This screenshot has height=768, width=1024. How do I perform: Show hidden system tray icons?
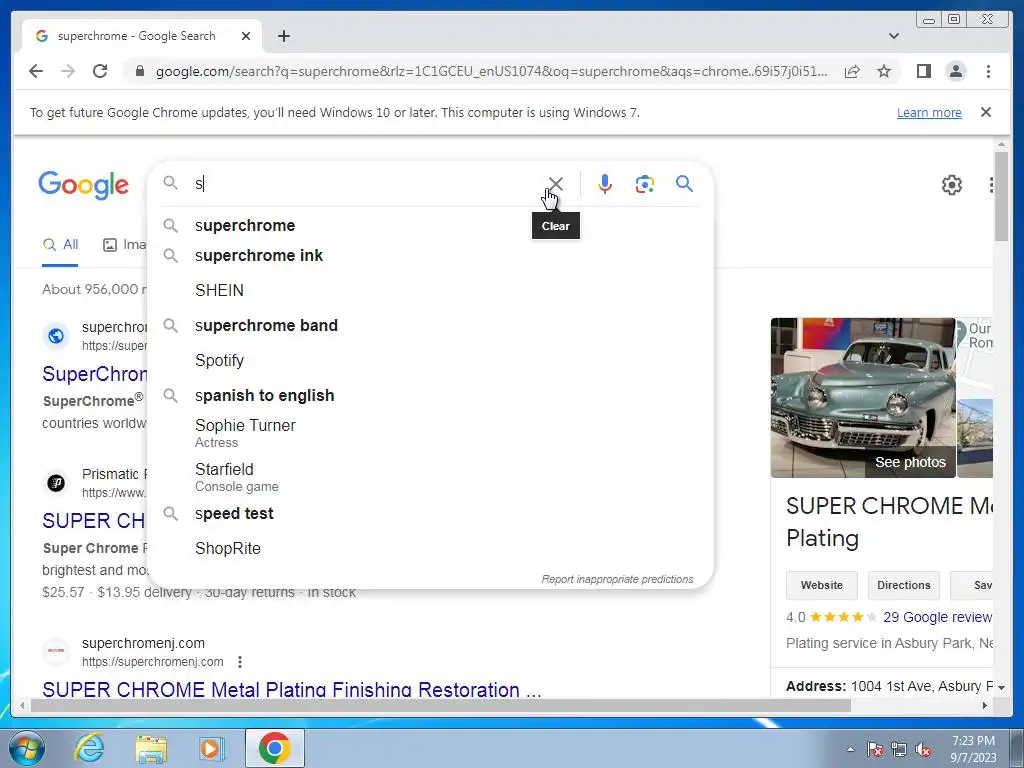coord(850,749)
